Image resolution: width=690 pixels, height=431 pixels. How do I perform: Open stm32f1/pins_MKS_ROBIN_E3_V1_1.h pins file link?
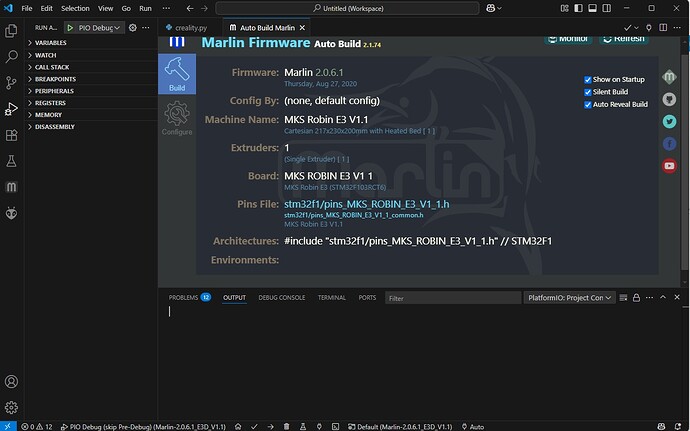click(x=367, y=204)
